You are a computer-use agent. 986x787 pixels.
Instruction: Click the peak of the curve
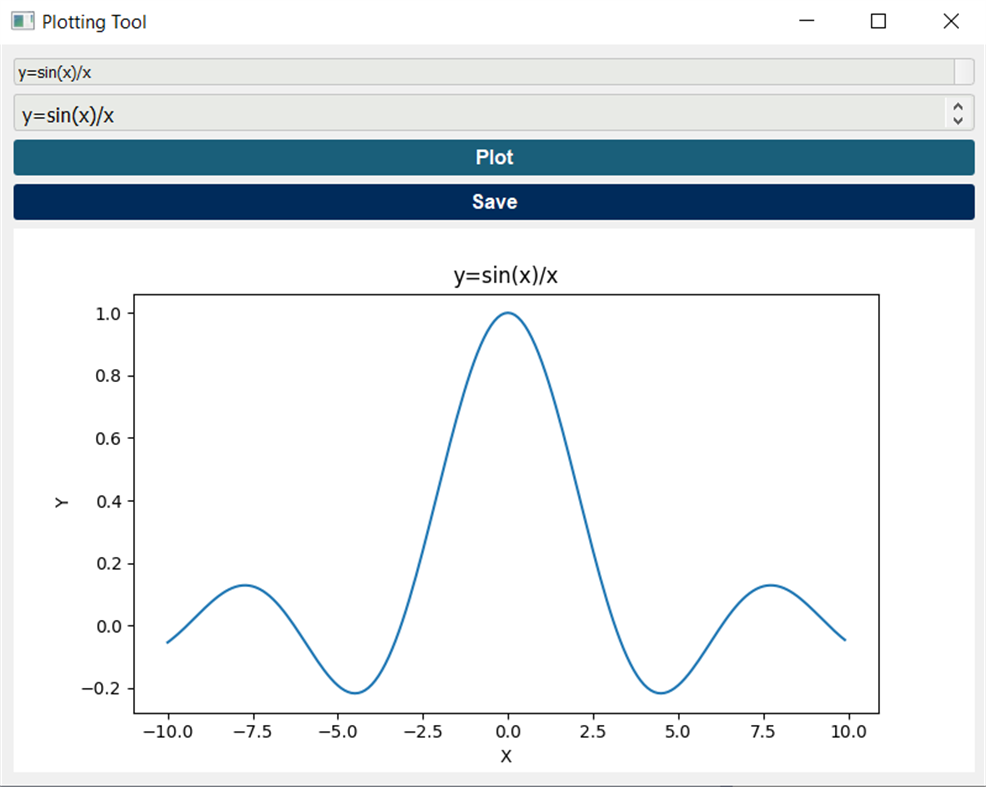[x=507, y=313]
